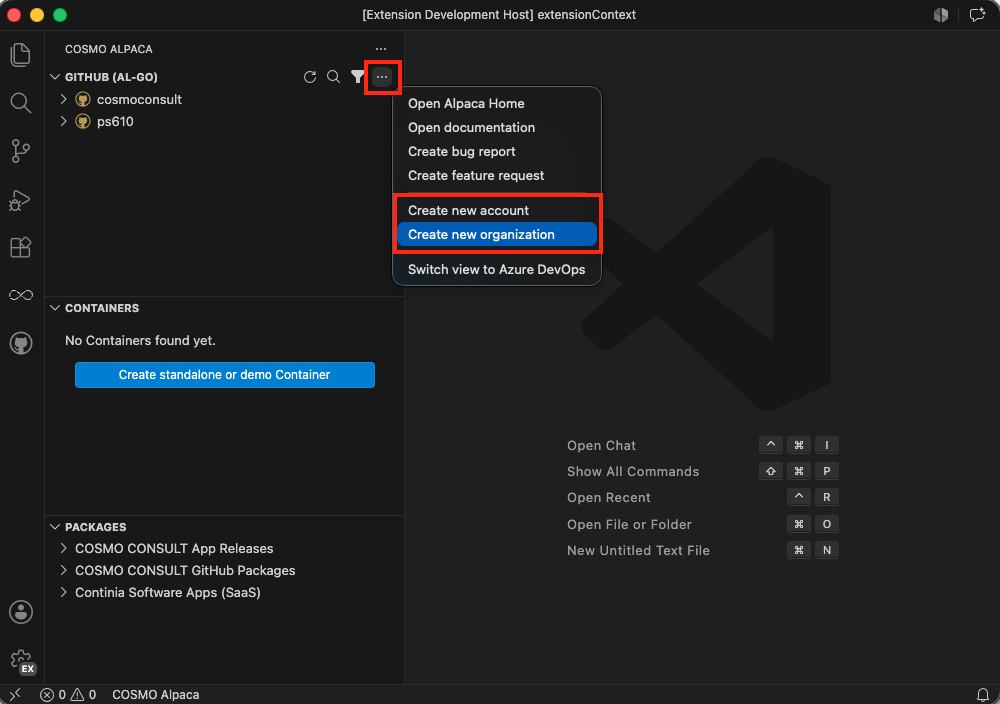Expand the ps610 tree node
1000x704 pixels.
click(64, 121)
